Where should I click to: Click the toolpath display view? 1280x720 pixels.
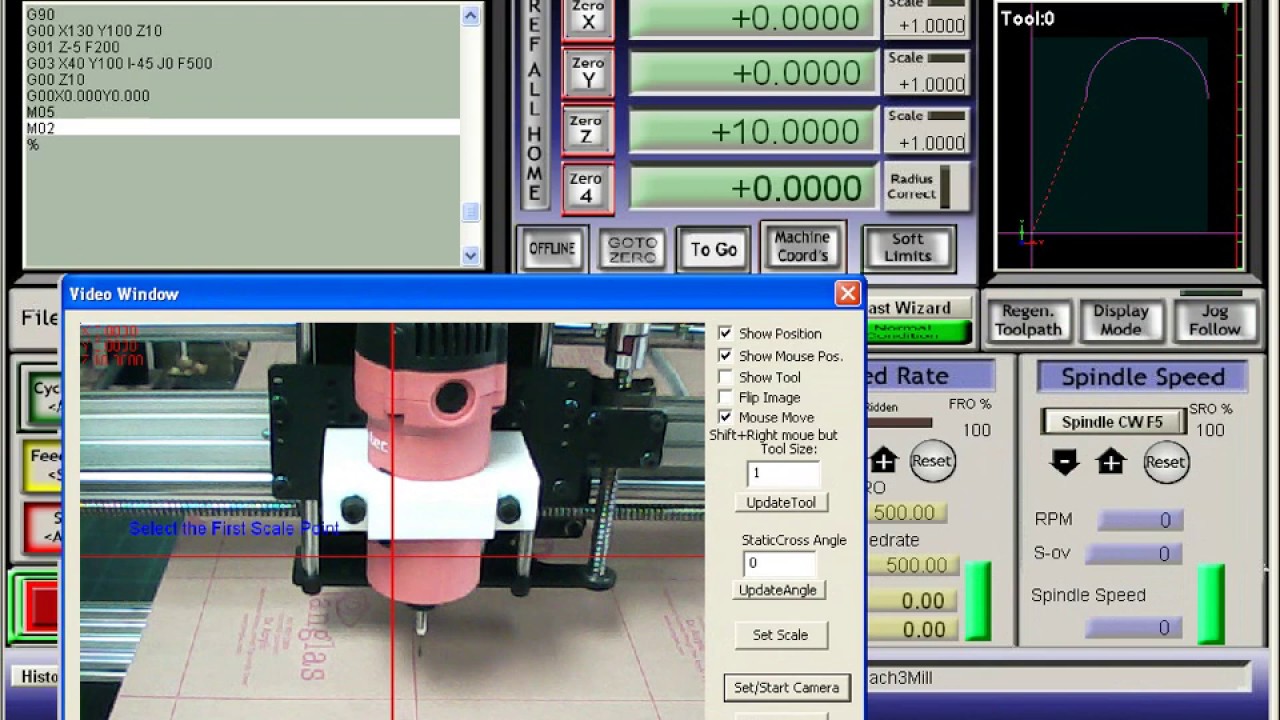[1120, 135]
